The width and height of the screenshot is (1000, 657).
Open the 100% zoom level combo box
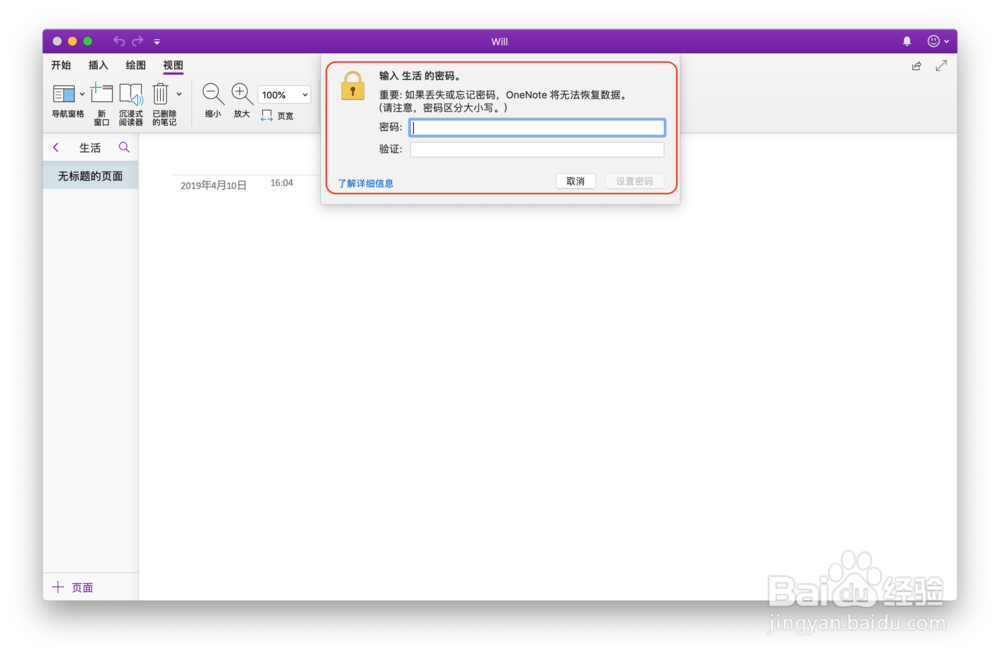coord(284,94)
